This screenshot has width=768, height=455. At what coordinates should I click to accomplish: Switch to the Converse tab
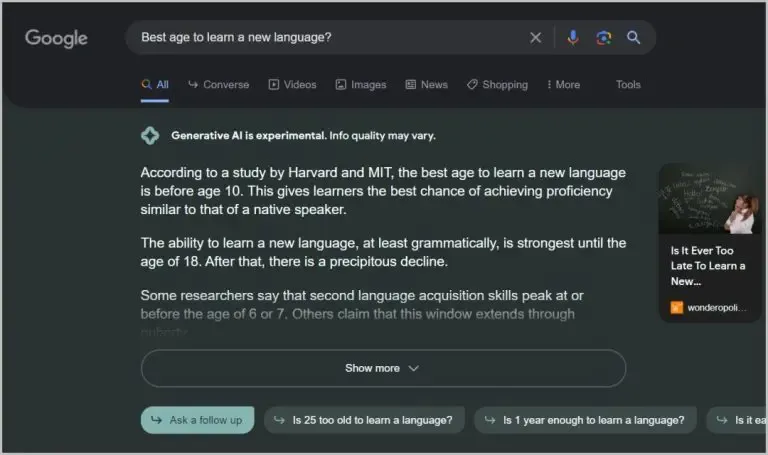coord(218,85)
